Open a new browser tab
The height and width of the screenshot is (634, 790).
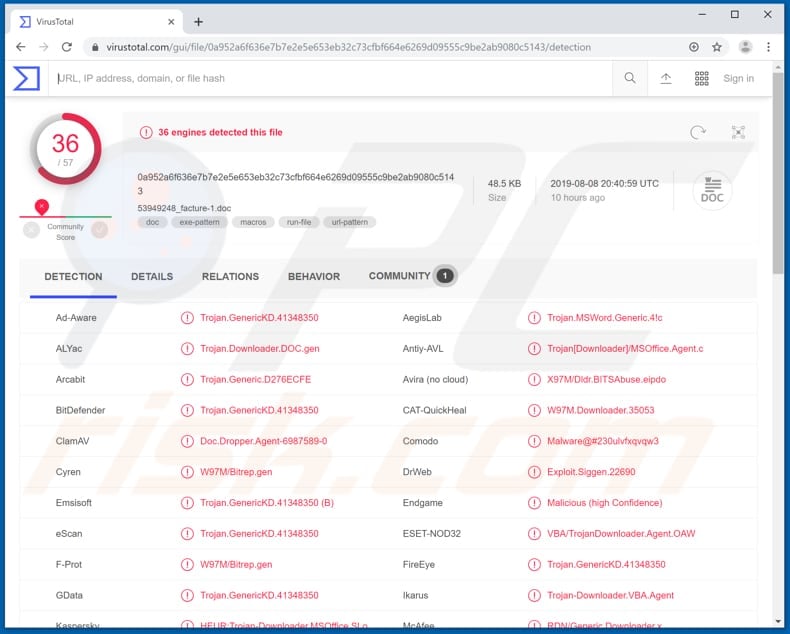pyautogui.click(x=199, y=22)
